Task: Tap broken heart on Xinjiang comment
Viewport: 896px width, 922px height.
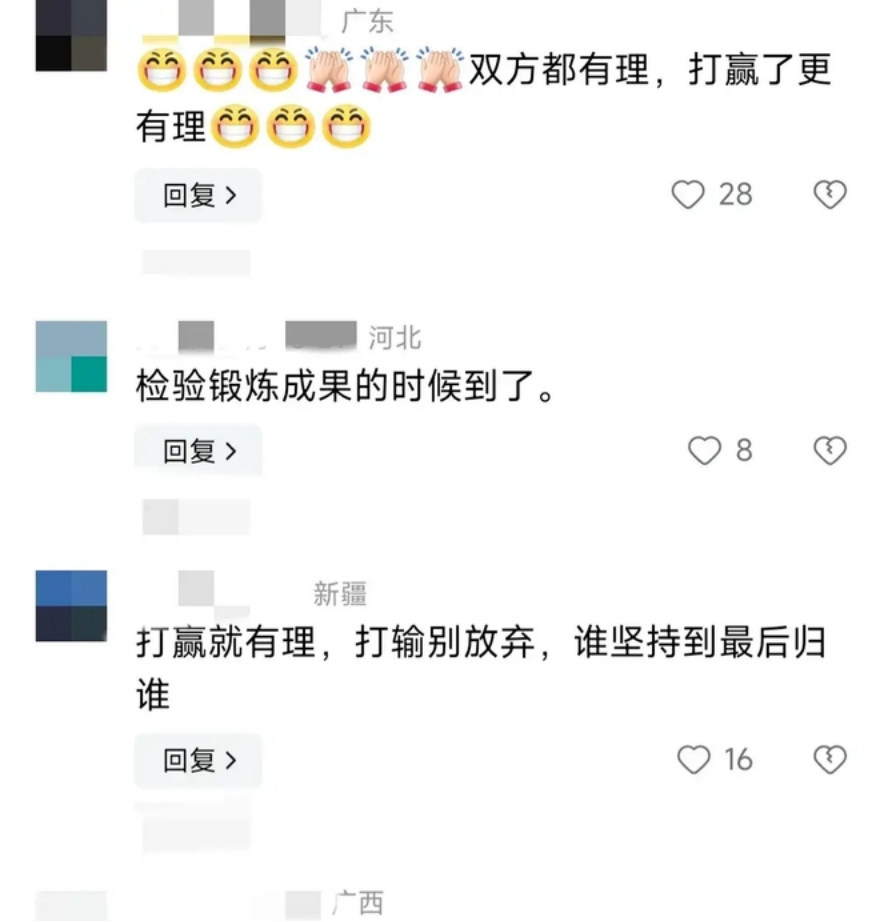Action: point(830,760)
